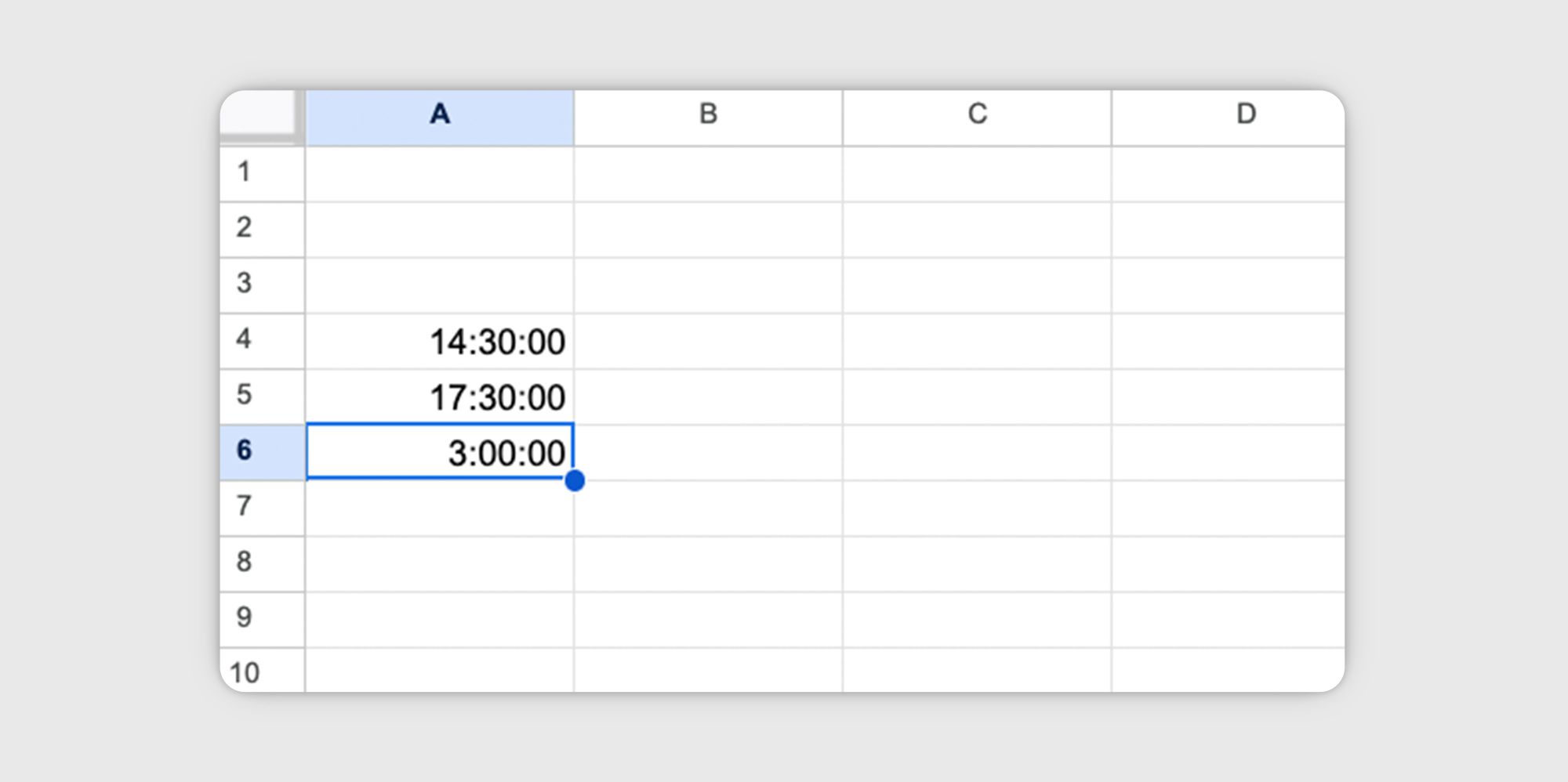Select row 6 by clicking its number
Image resolution: width=1568 pixels, height=782 pixels.
click(245, 452)
